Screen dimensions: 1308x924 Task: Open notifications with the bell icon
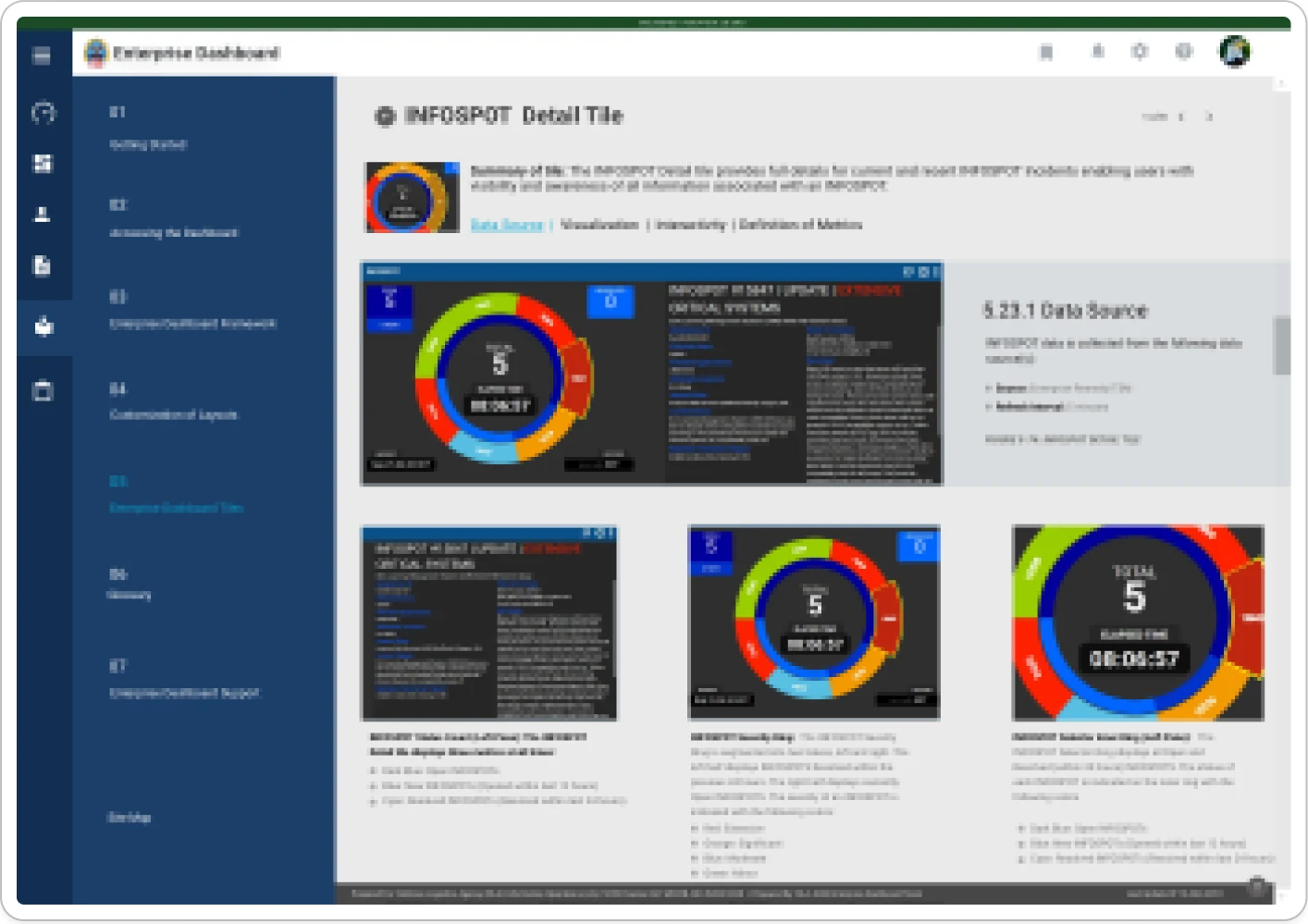(1097, 51)
